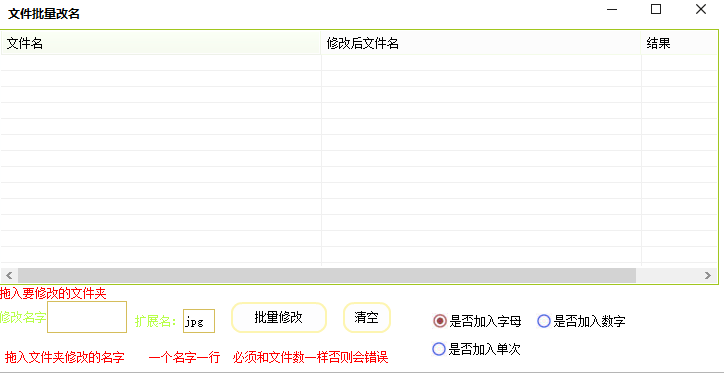Click the 扩展名 field containing jpg
Screen dimensions: 724x373
tap(199, 321)
